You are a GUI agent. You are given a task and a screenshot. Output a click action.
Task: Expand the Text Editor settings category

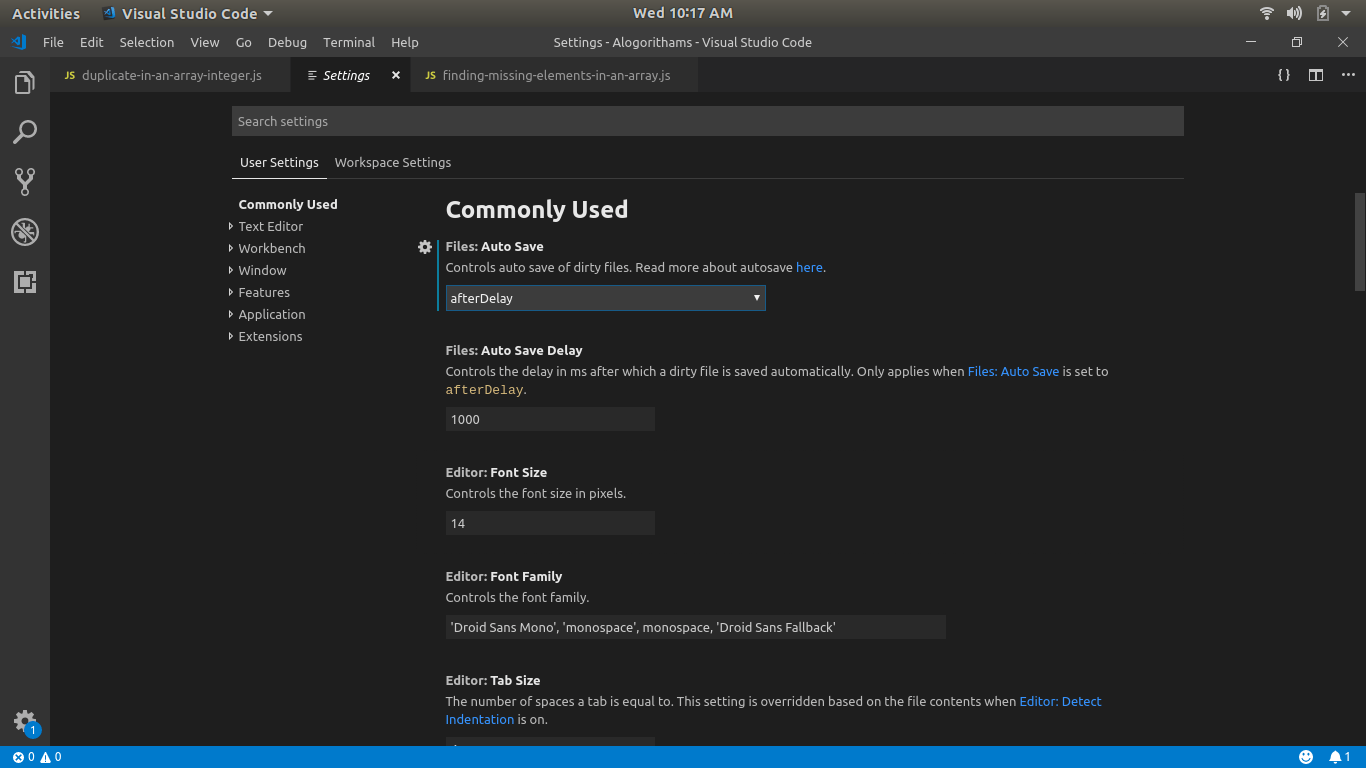point(270,227)
